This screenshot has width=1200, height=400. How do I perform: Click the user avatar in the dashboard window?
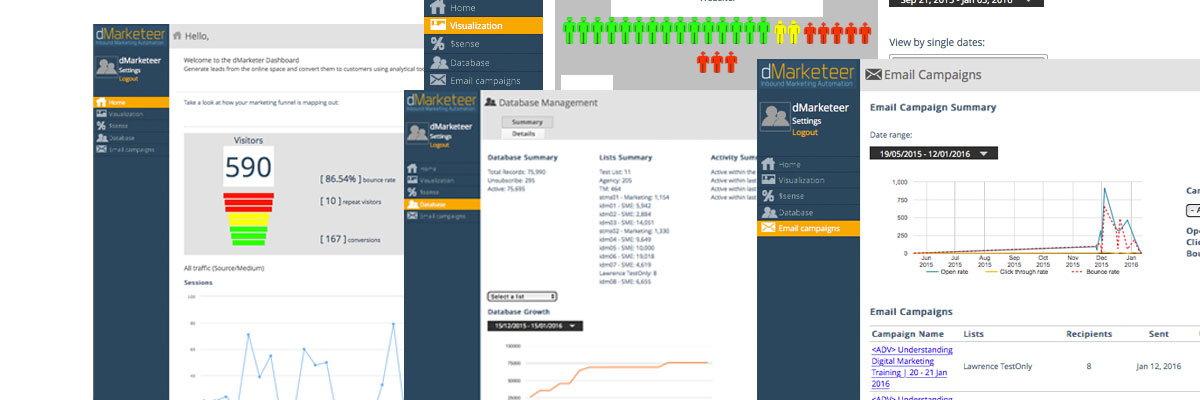[x=106, y=68]
